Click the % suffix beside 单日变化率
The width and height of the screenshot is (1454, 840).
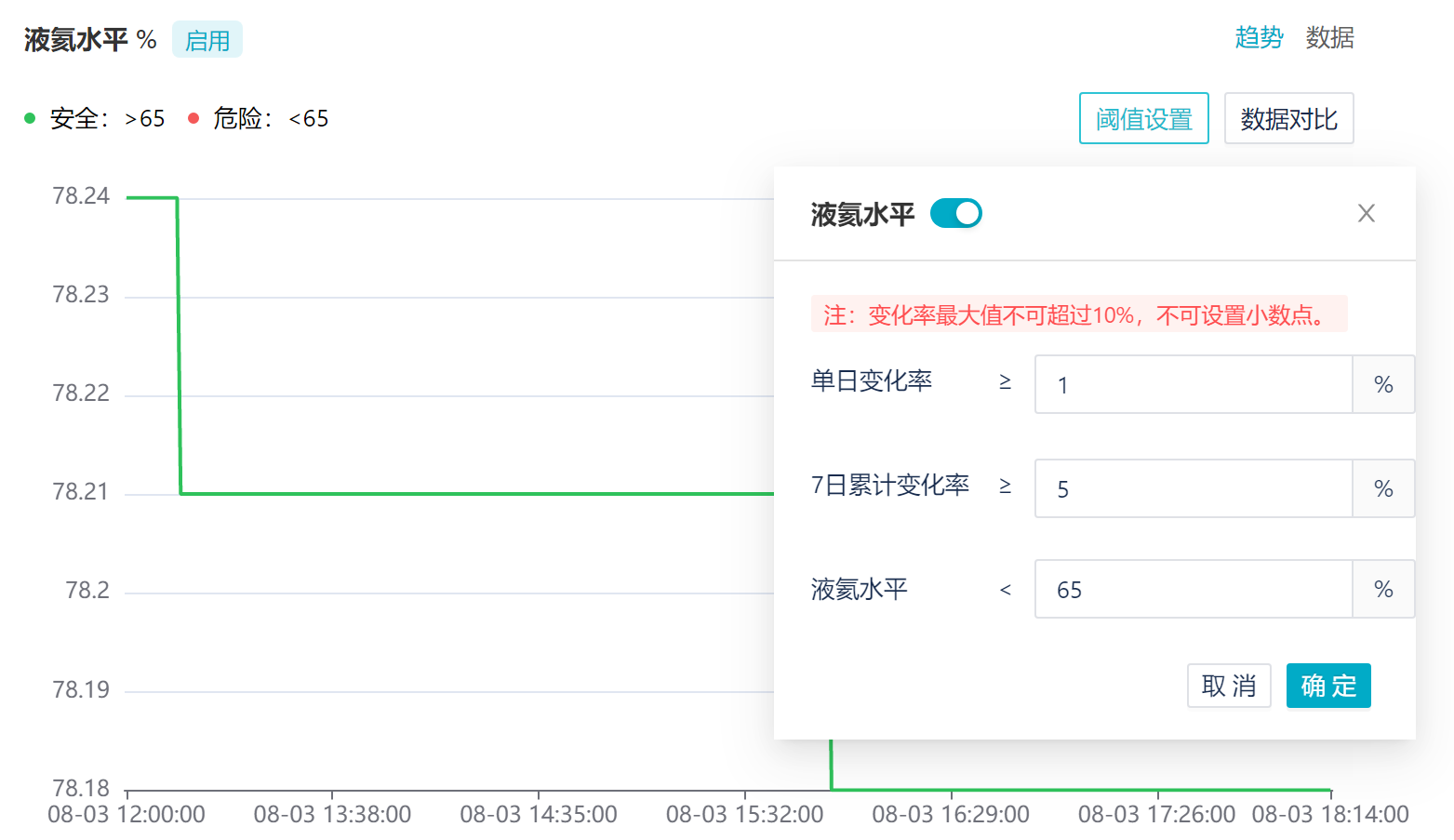point(1383,385)
